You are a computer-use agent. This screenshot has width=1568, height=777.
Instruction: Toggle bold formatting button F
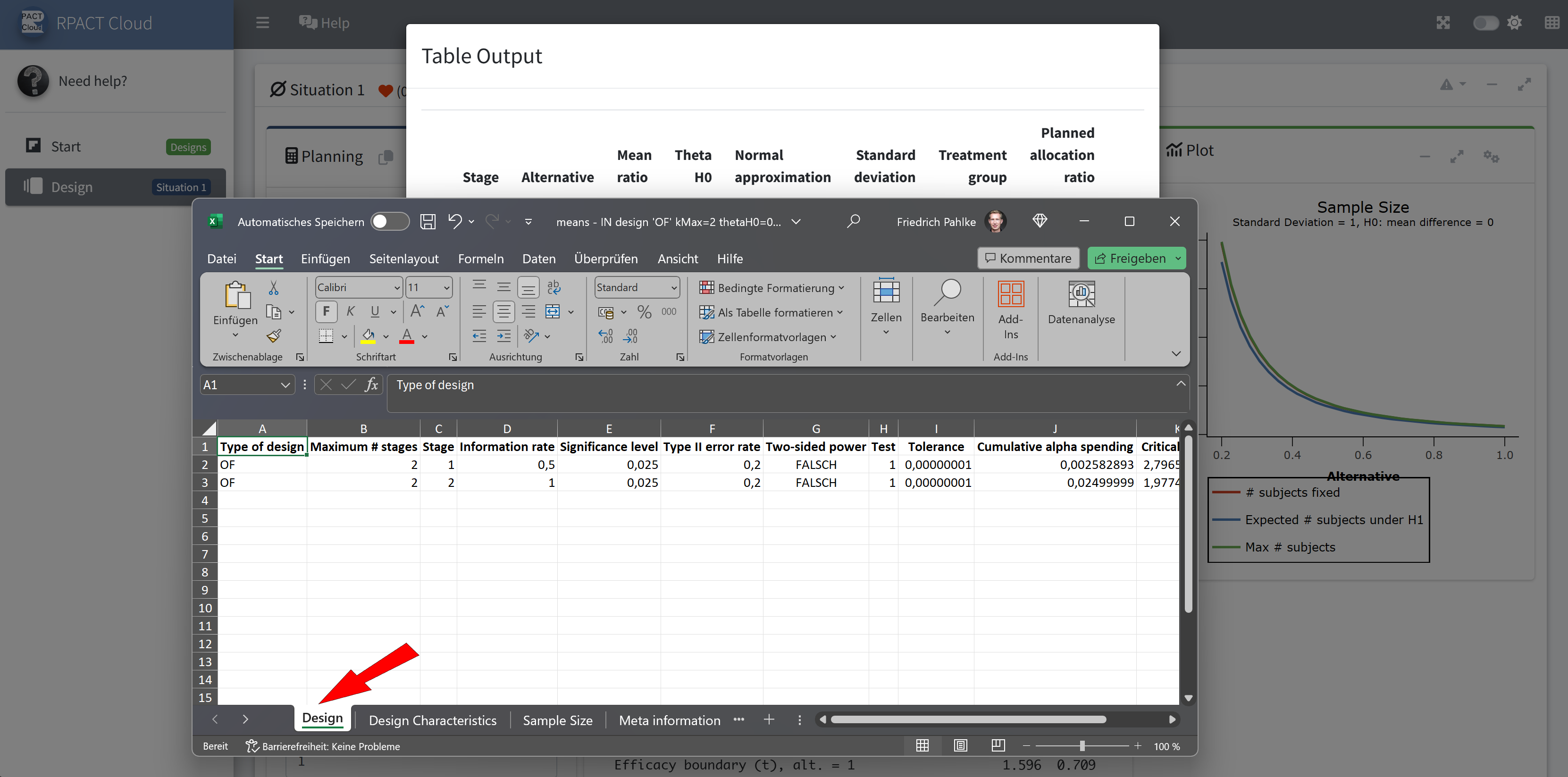(x=326, y=311)
